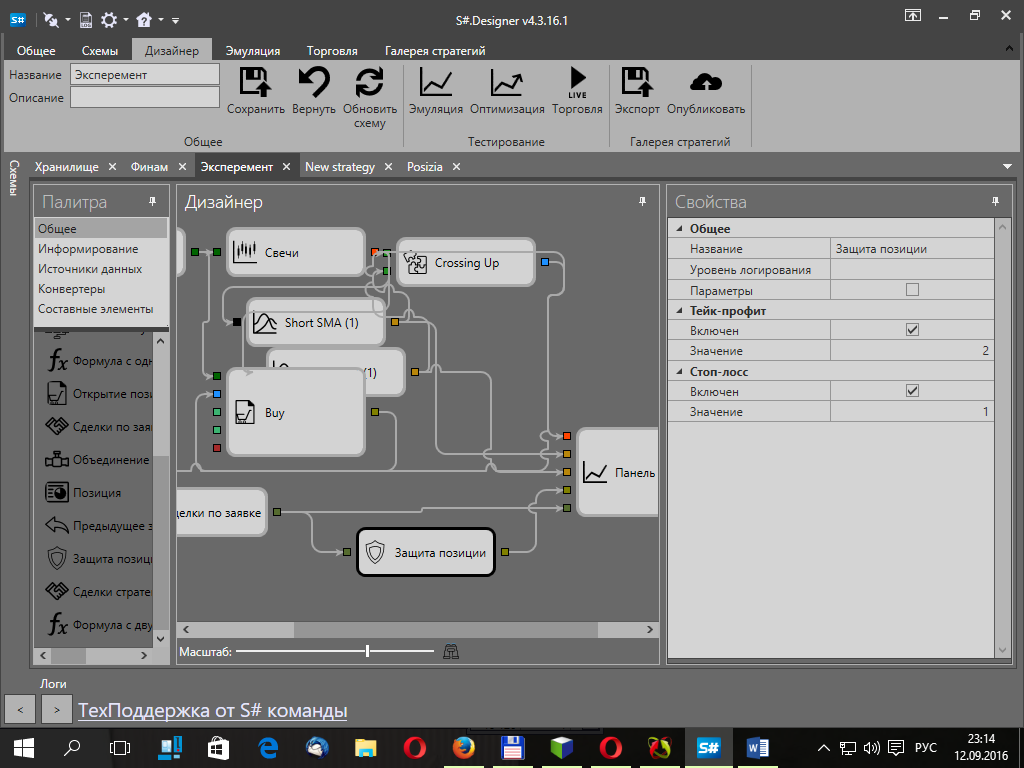Select Формула с одним palette item

coord(98,361)
